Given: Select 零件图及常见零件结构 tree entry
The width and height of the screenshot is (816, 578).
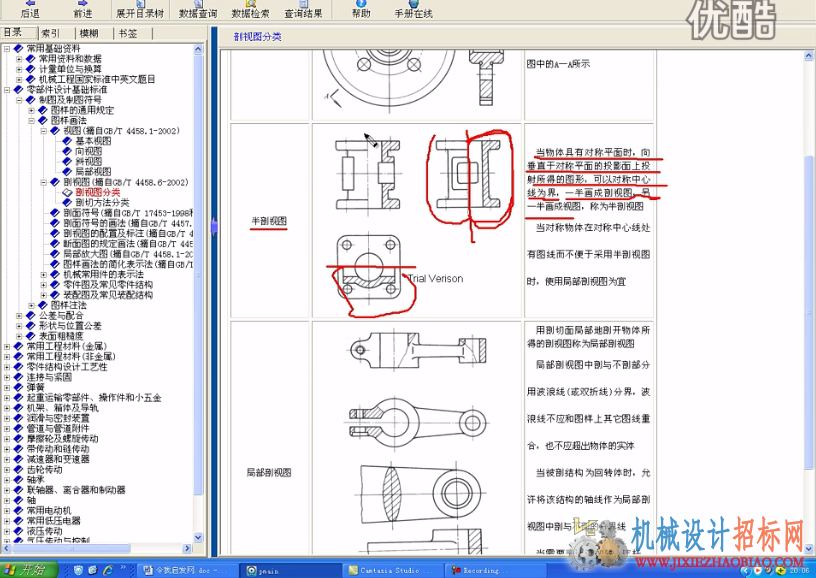Looking at the screenshot, I should (x=108, y=285).
